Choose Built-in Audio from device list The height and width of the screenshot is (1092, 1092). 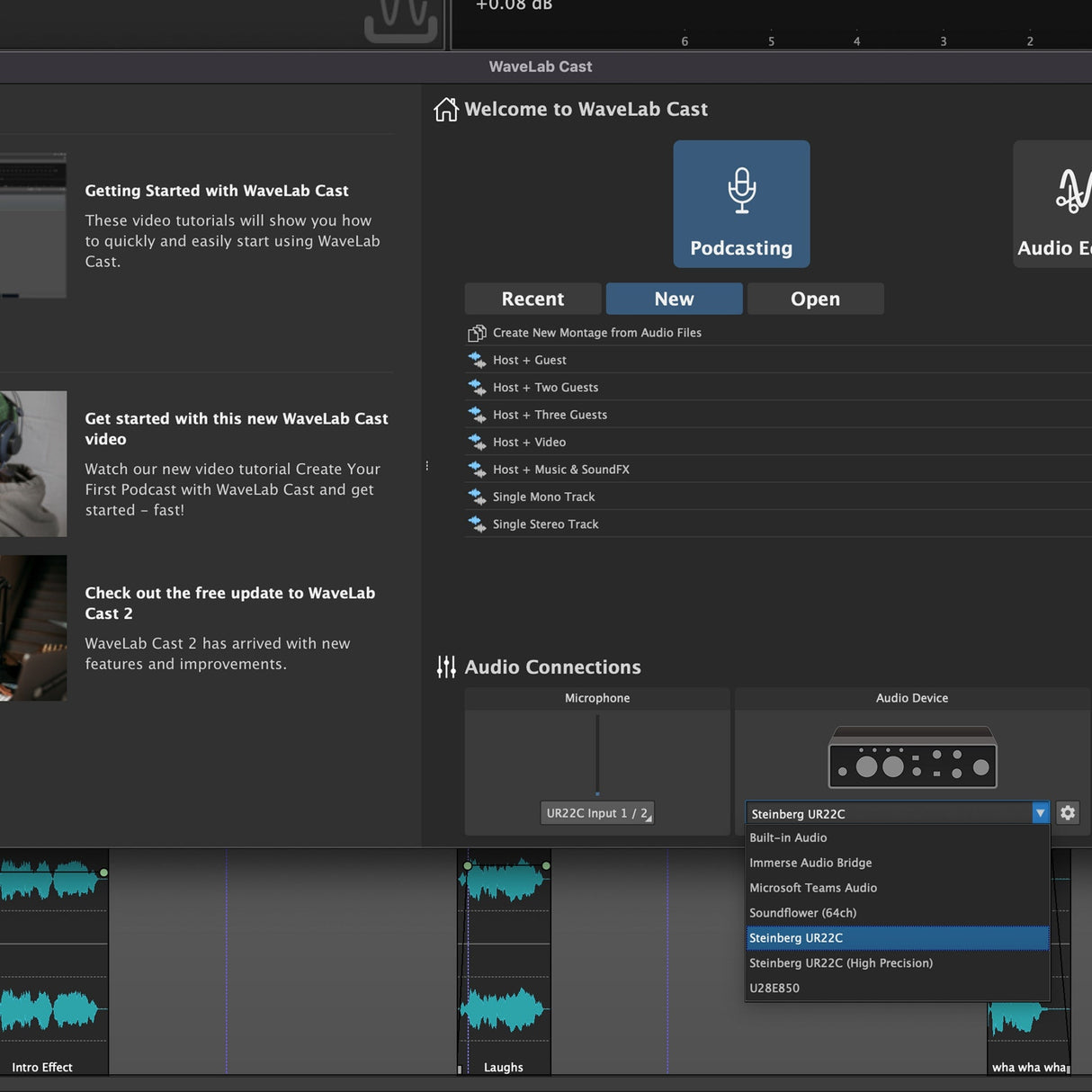pos(788,837)
